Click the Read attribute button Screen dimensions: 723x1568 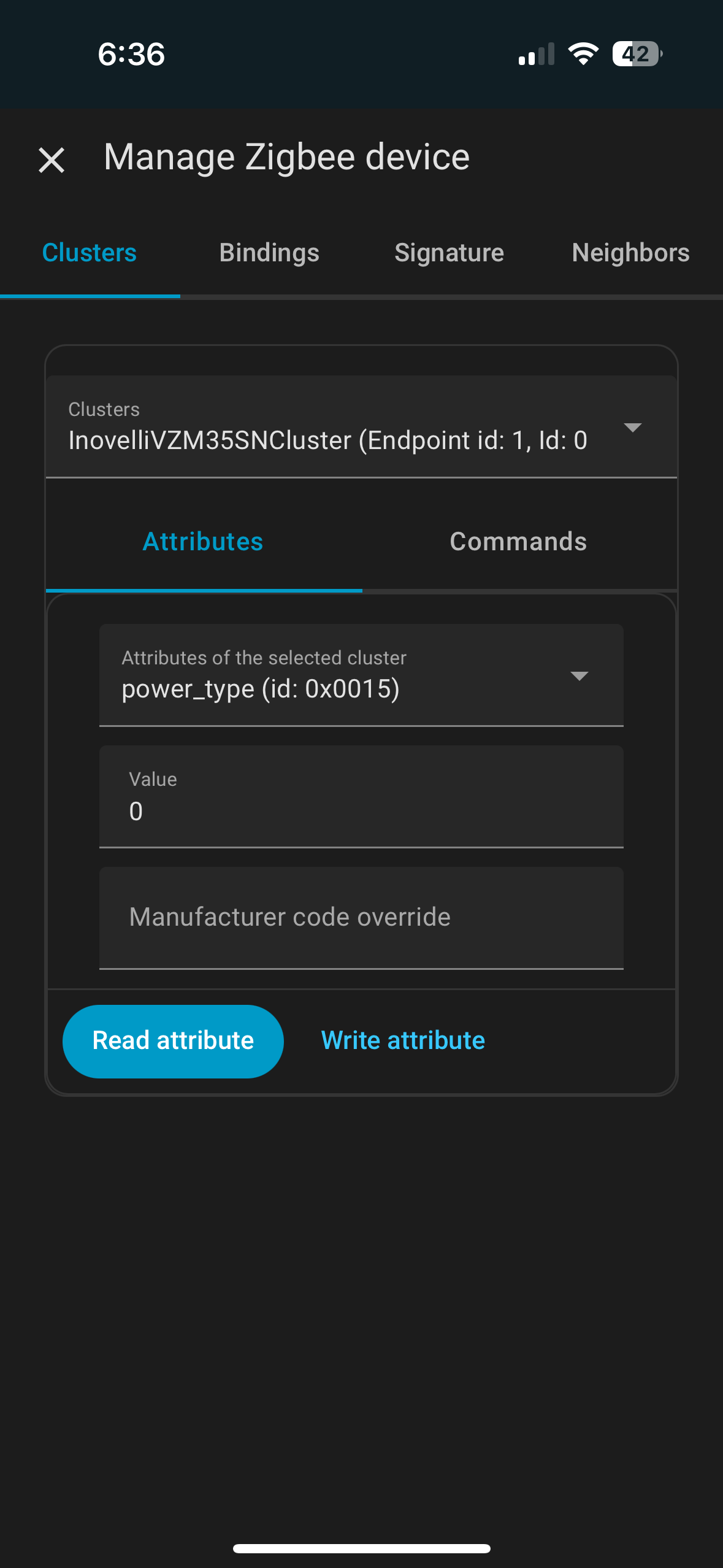[173, 1041]
